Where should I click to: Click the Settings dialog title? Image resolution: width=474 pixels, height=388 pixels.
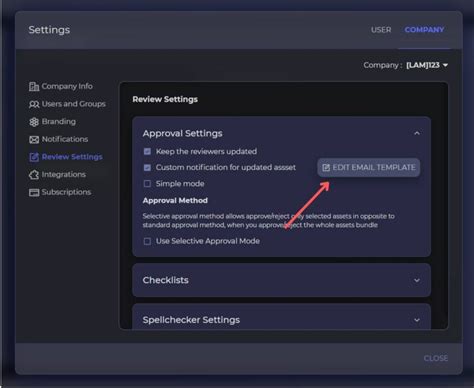click(49, 30)
